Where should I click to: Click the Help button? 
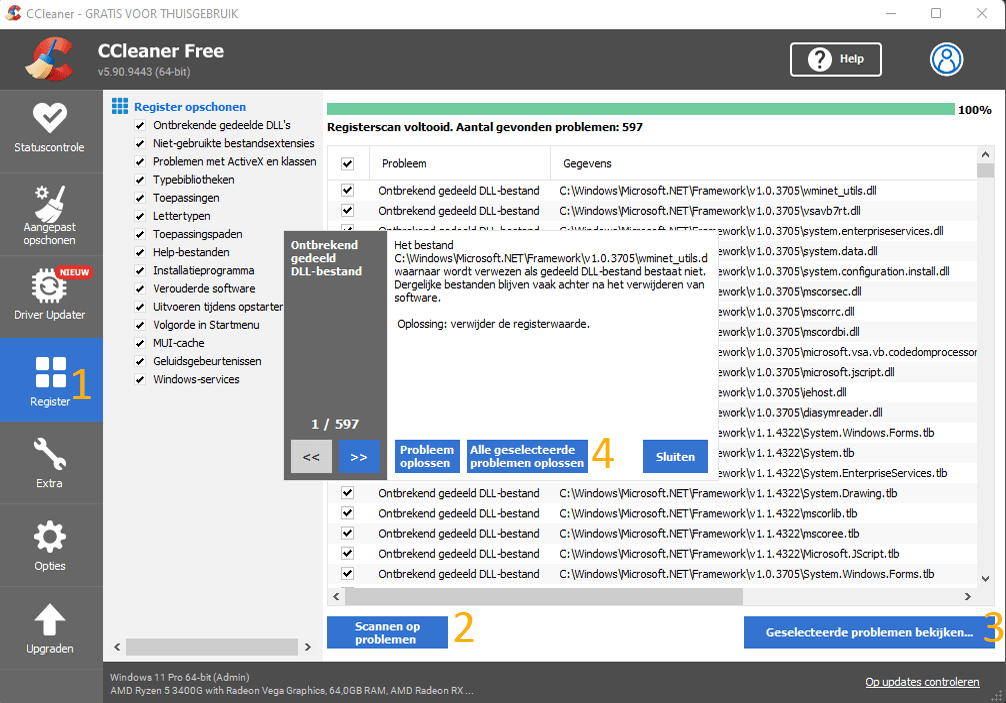point(835,59)
